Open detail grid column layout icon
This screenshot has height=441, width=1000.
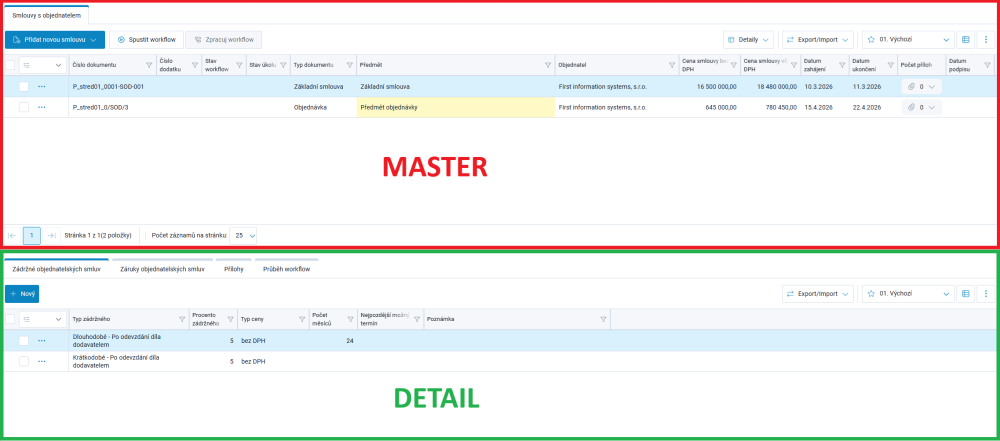pyautogui.click(x=966, y=294)
